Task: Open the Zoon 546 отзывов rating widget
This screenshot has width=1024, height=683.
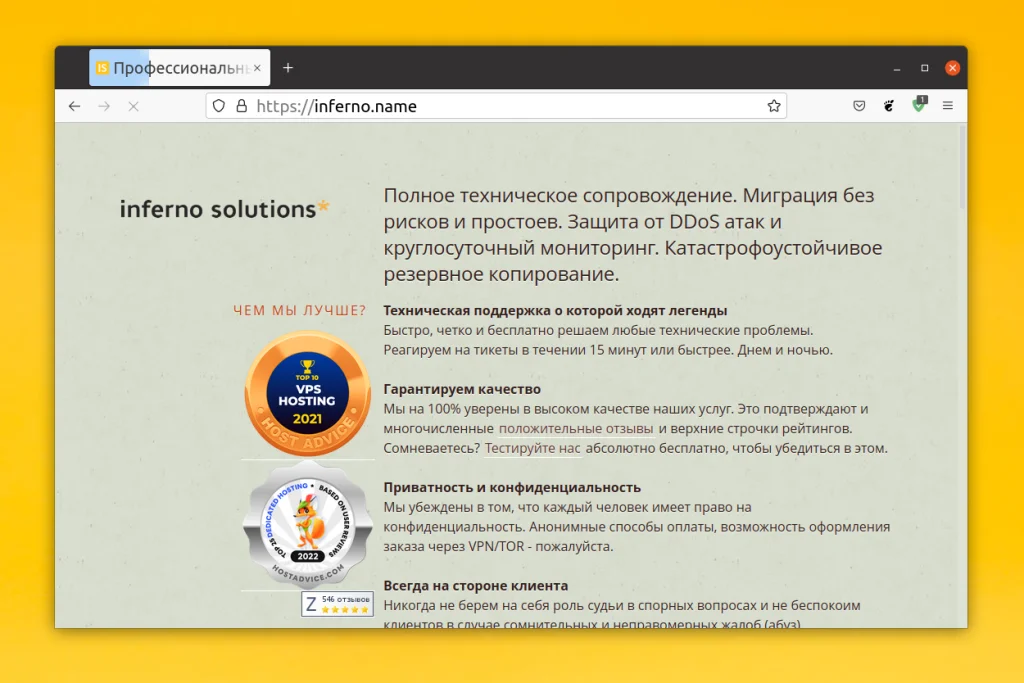Action: [x=336, y=604]
